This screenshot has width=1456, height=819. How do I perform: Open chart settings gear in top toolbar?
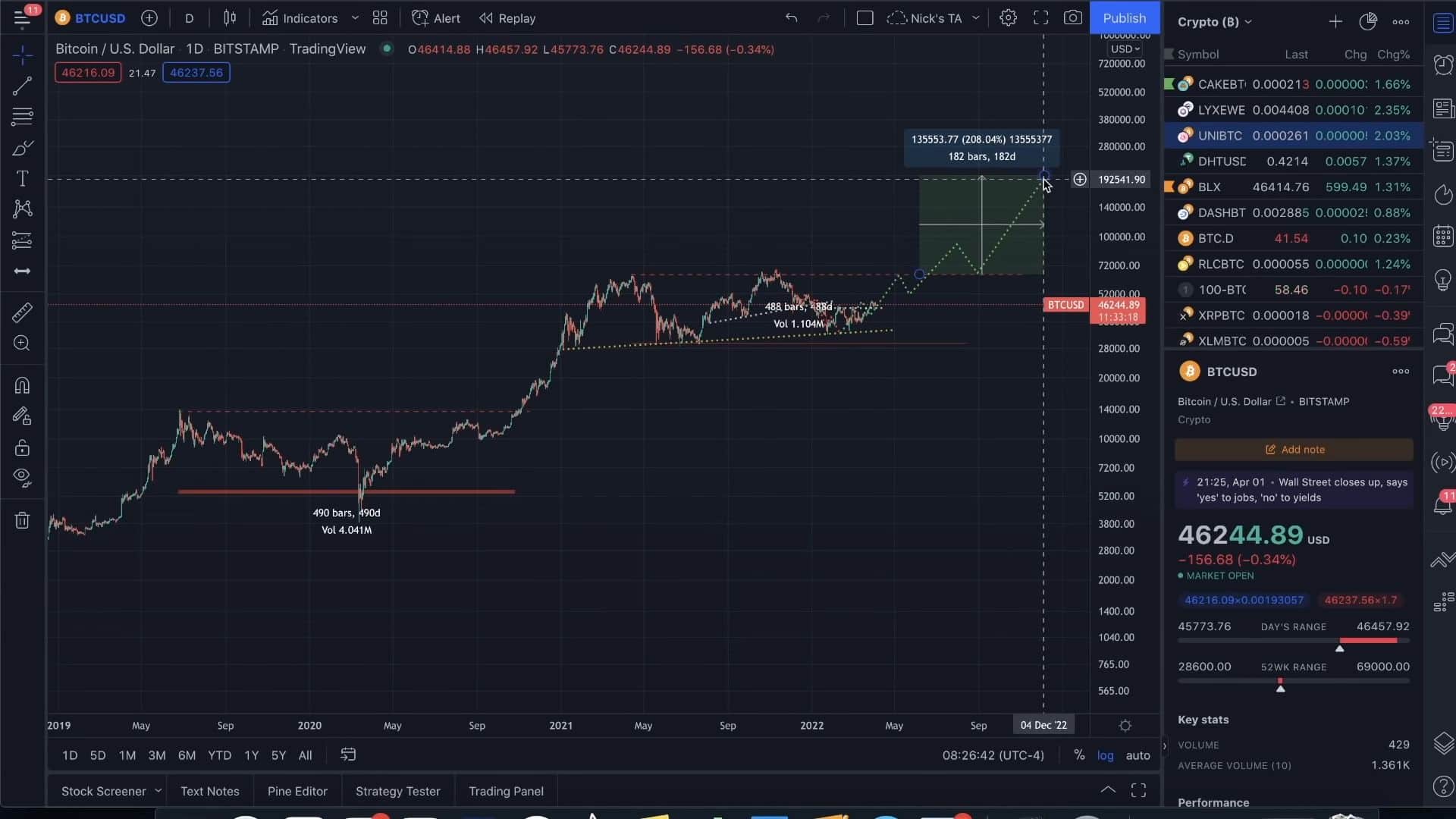pyautogui.click(x=1008, y=18)
